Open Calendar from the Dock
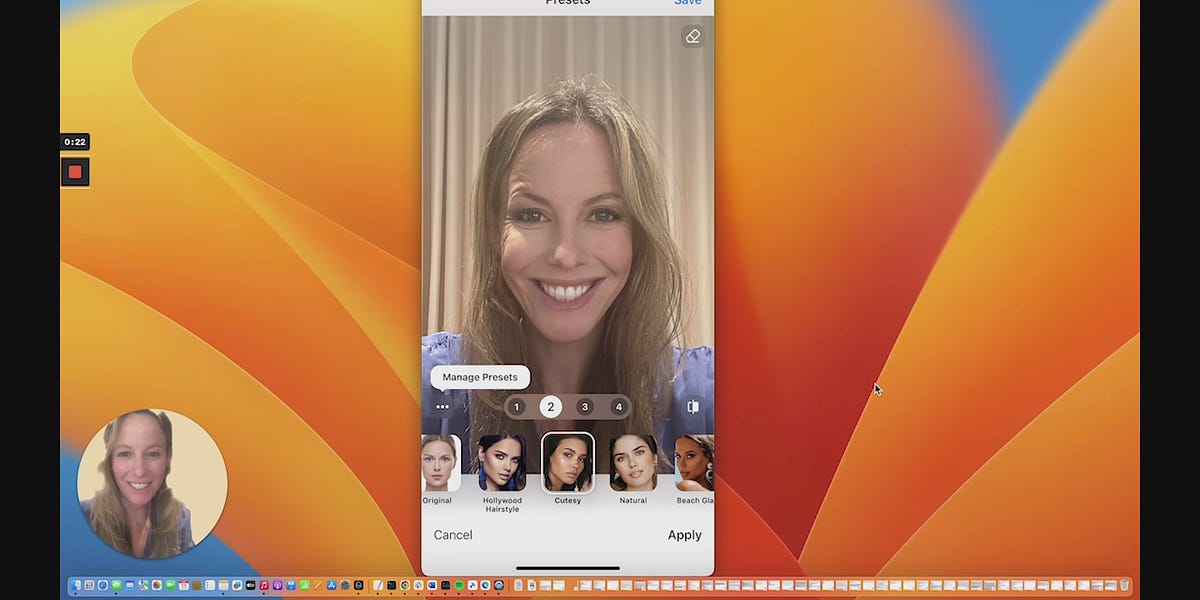The height and width of the screenshot is (600, 1200). [183, 585]
